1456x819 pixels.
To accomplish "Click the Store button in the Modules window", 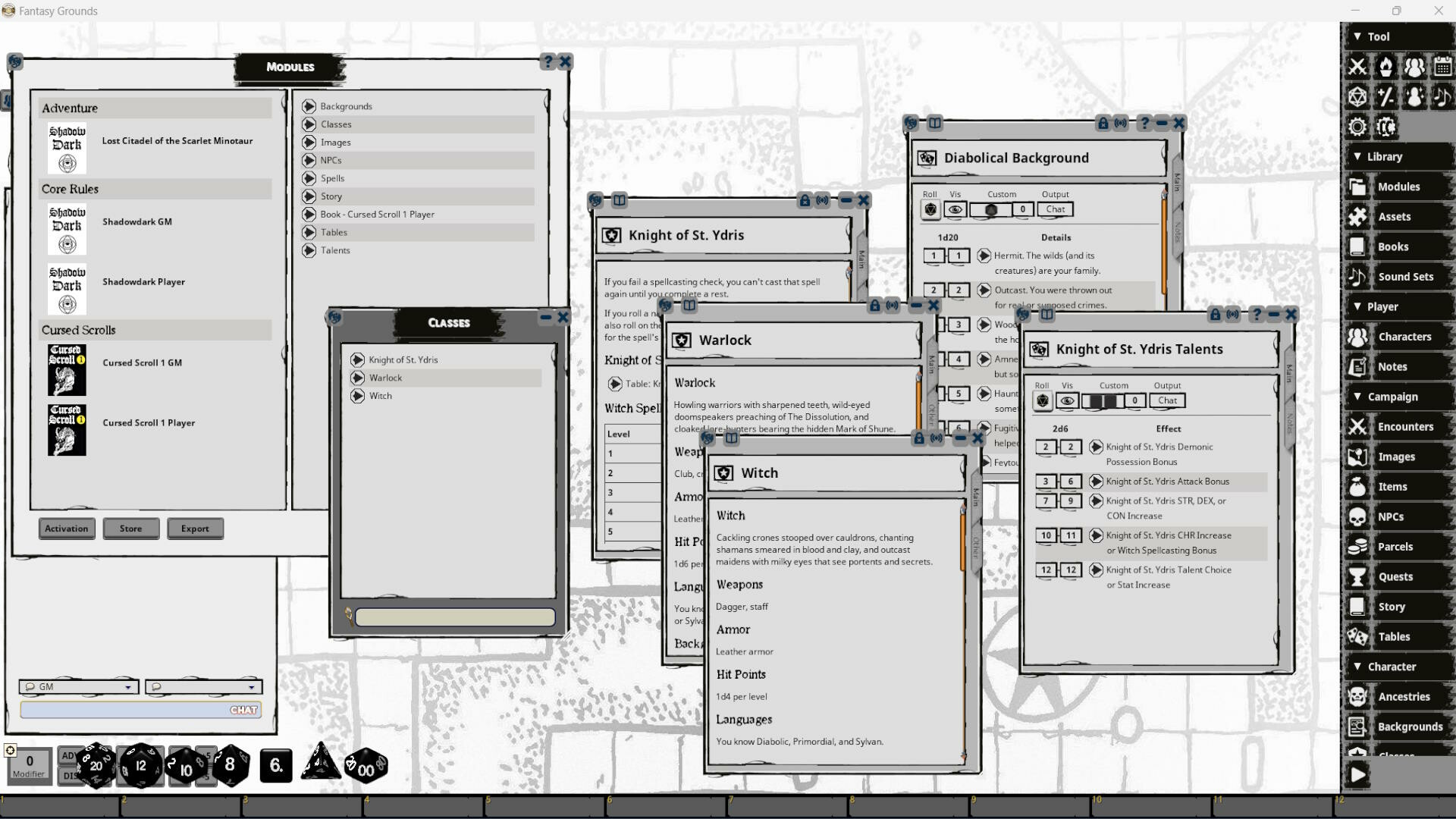I will coord(130,529).
